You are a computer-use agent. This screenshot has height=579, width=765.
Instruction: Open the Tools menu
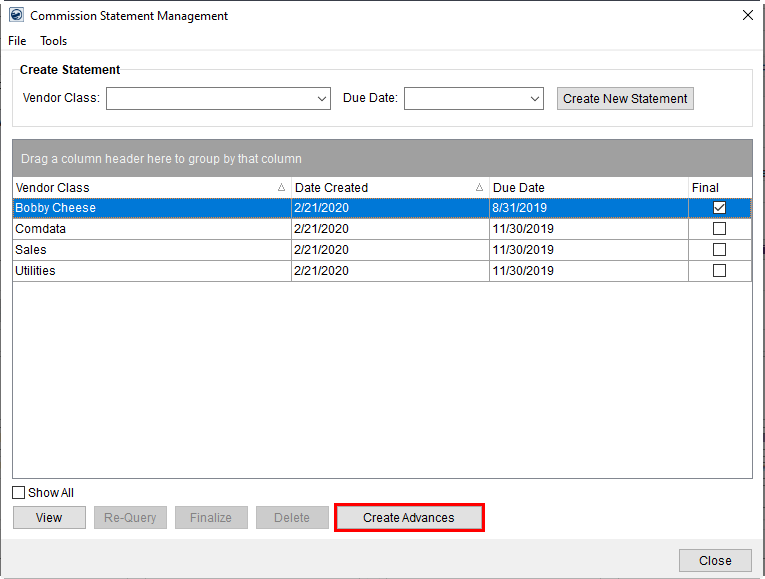(54, 41)
